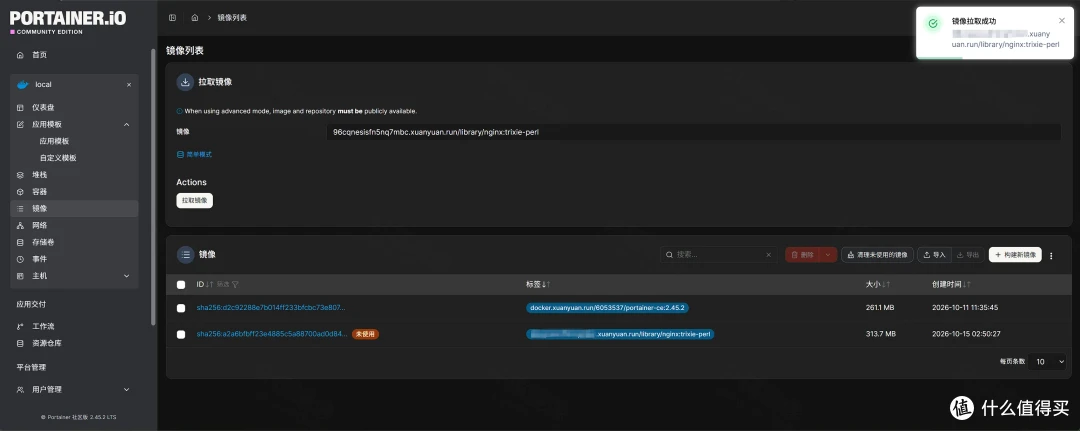The width and height of the screenshot is (1080, 431).
Task: Click the 仪表盘 dashboard icon
Action: tap(20, 108)
